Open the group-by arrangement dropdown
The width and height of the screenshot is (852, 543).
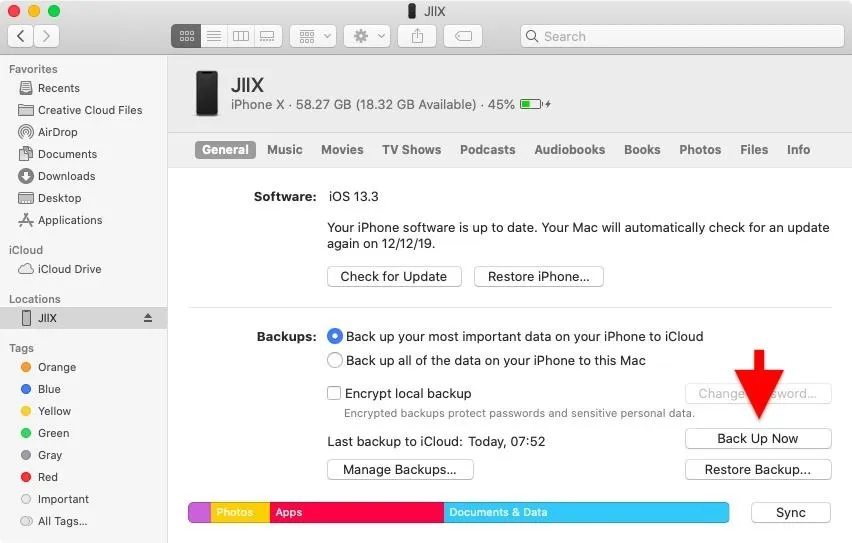[314, 36]
